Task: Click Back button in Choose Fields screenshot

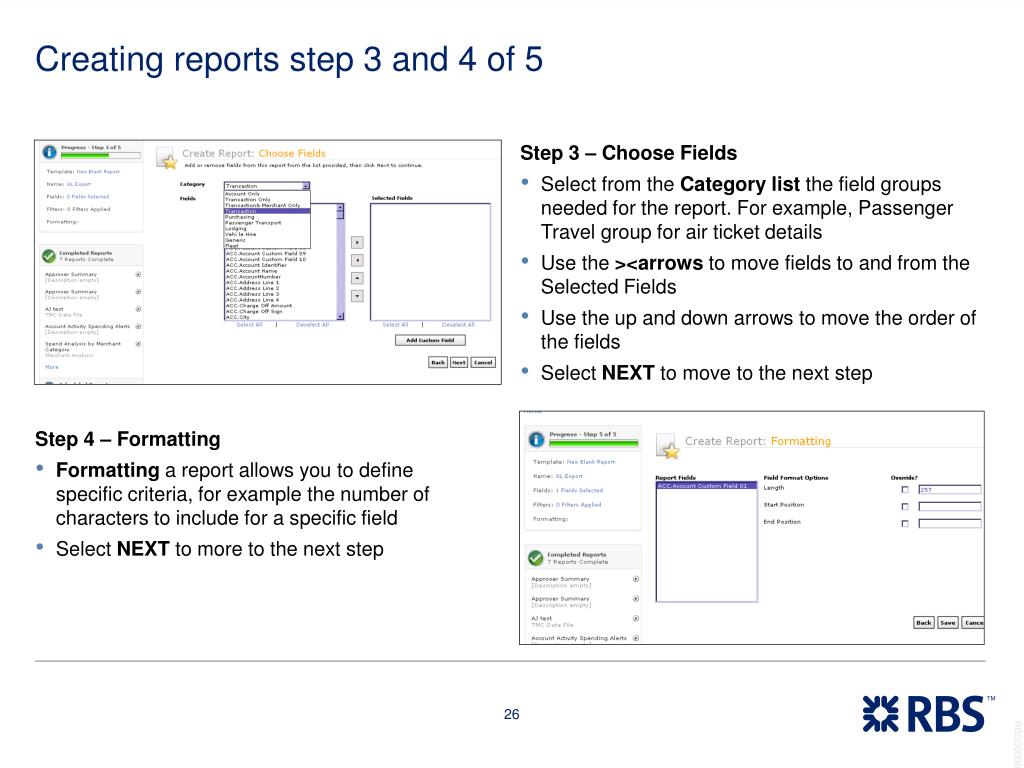Action: click(438, 362)
